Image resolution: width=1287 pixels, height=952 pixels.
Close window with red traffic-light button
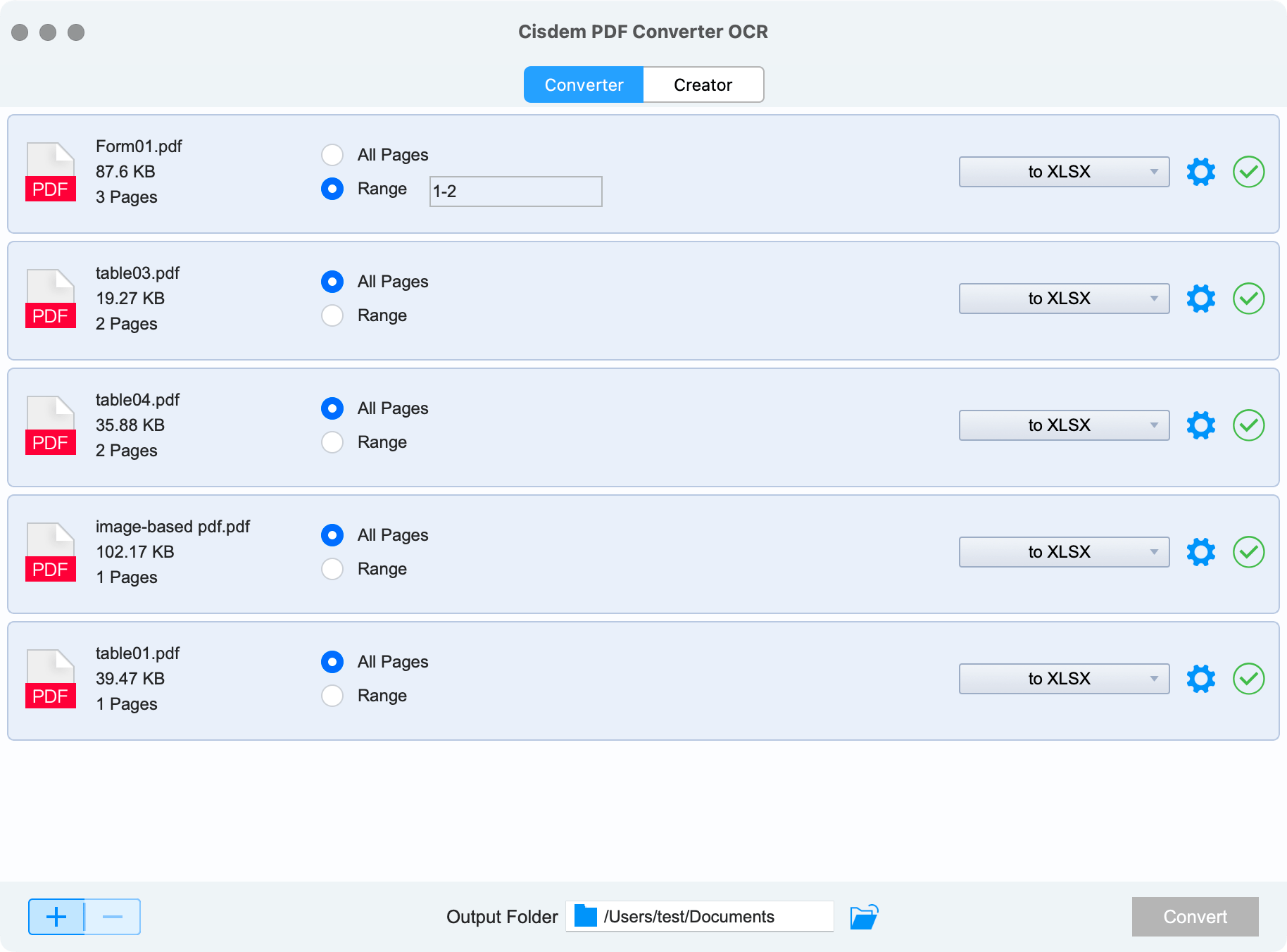pos(20,32)
